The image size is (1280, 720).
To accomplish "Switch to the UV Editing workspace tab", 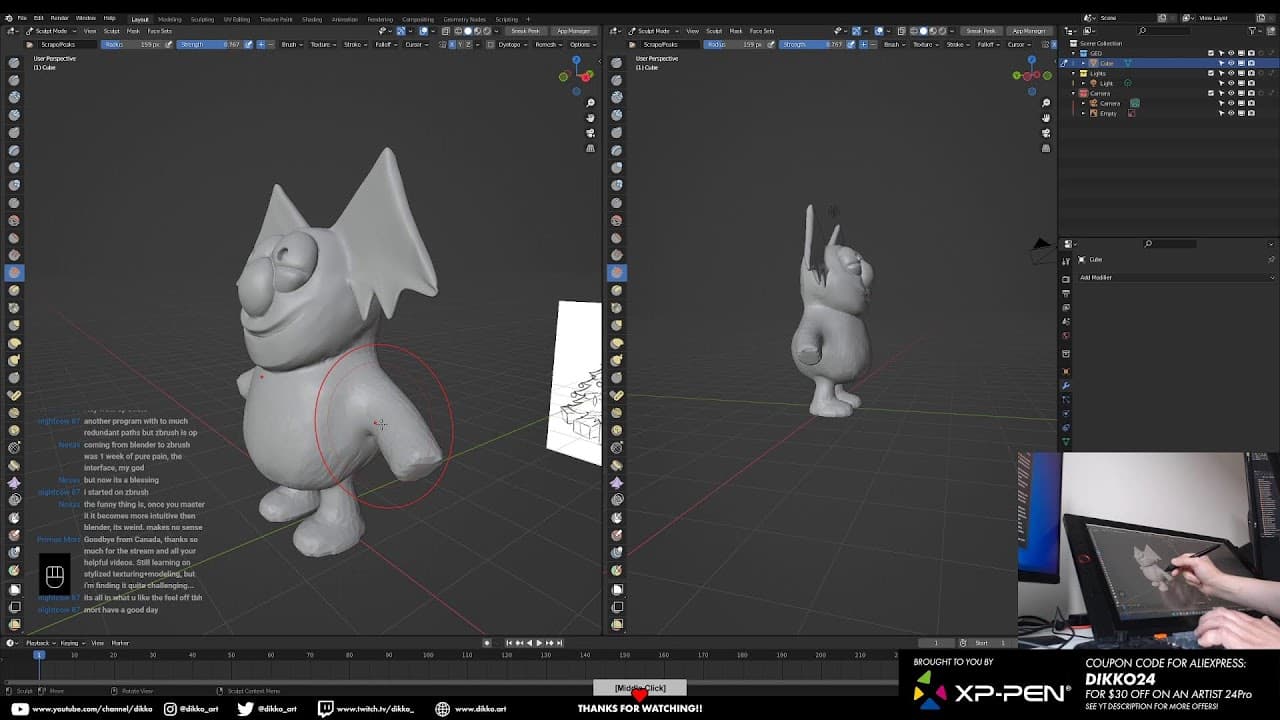I will coord(237,19).
